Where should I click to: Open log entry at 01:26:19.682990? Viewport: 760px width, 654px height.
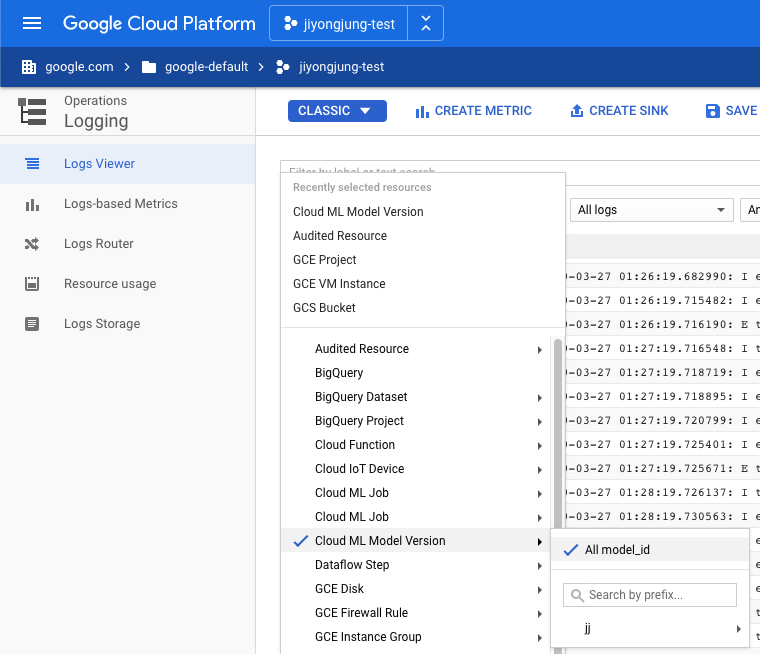[x=663, y=276]
